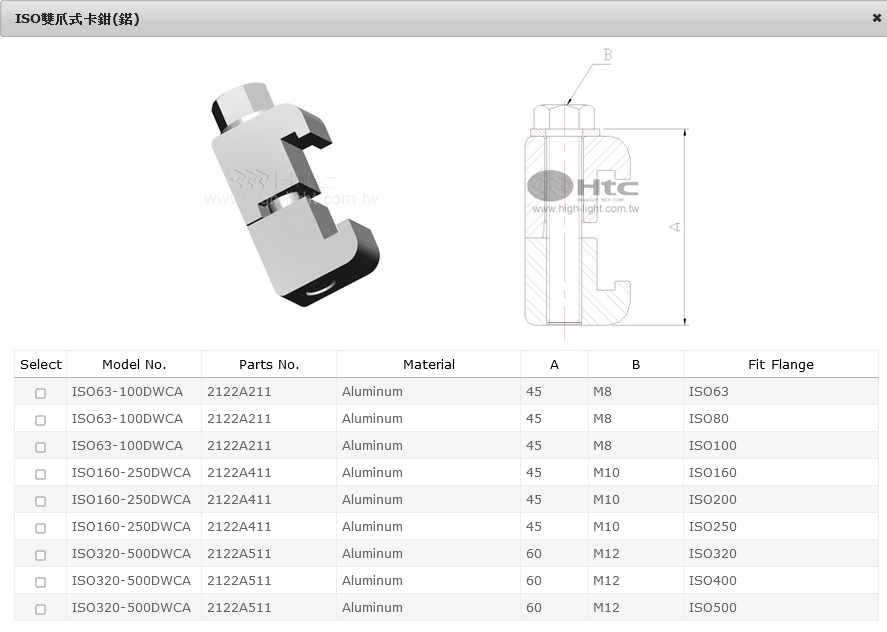Click the Fit Flange column header

(780, 365)
